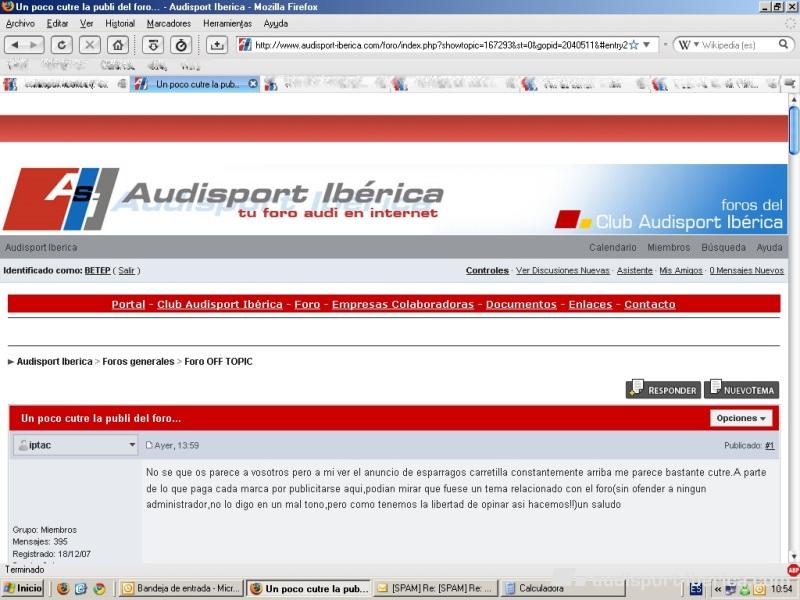This screenshot has height=600, width=800.
Task: Open the post permalink #1
Action: [769, 445]
